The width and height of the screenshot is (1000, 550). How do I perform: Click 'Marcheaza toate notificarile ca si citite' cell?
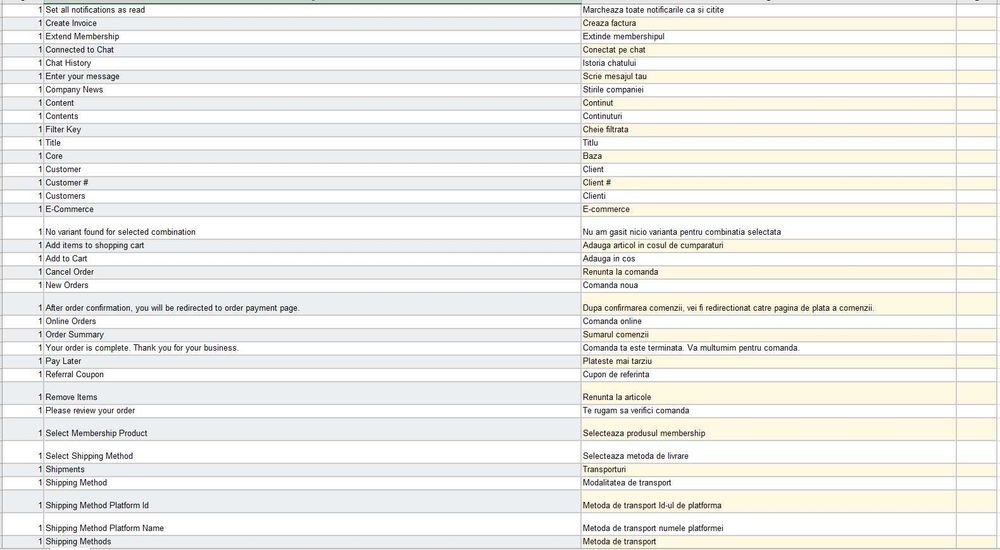pyautogui.click(x=768, y=10)
